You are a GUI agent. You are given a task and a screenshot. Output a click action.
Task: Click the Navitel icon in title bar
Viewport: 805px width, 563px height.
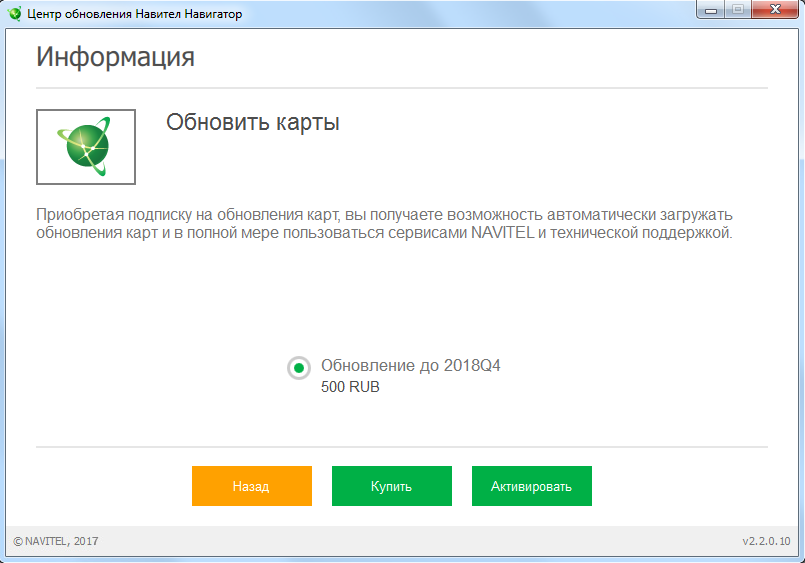tap(15, 13)
